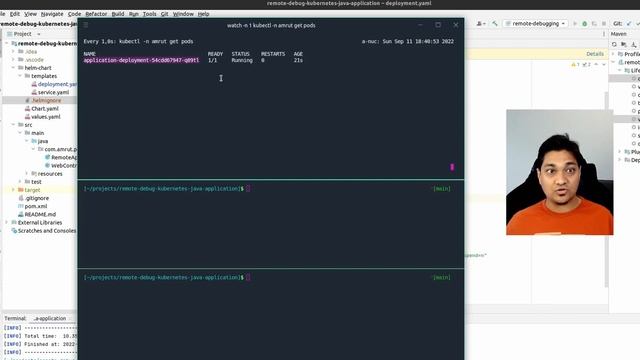This screenshot has height=360, width=640.
Task: Open the Refactor menu
Action: 96,14
